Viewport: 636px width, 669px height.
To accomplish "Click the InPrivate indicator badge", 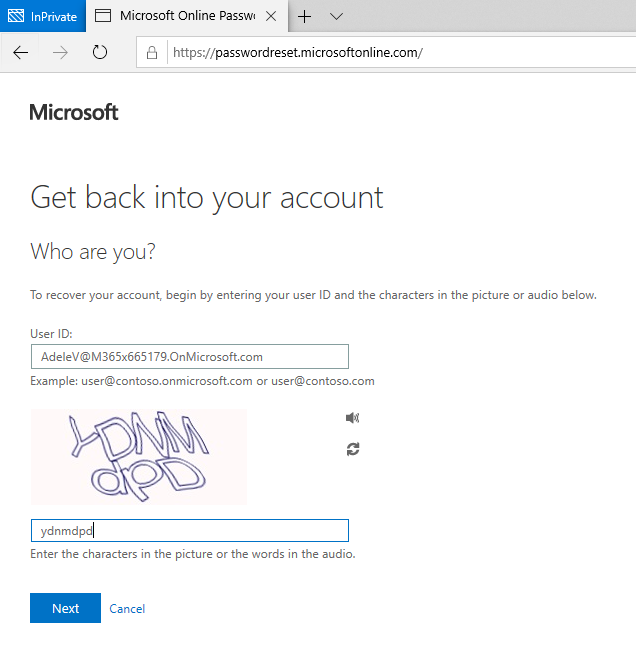I will (43, 16).
